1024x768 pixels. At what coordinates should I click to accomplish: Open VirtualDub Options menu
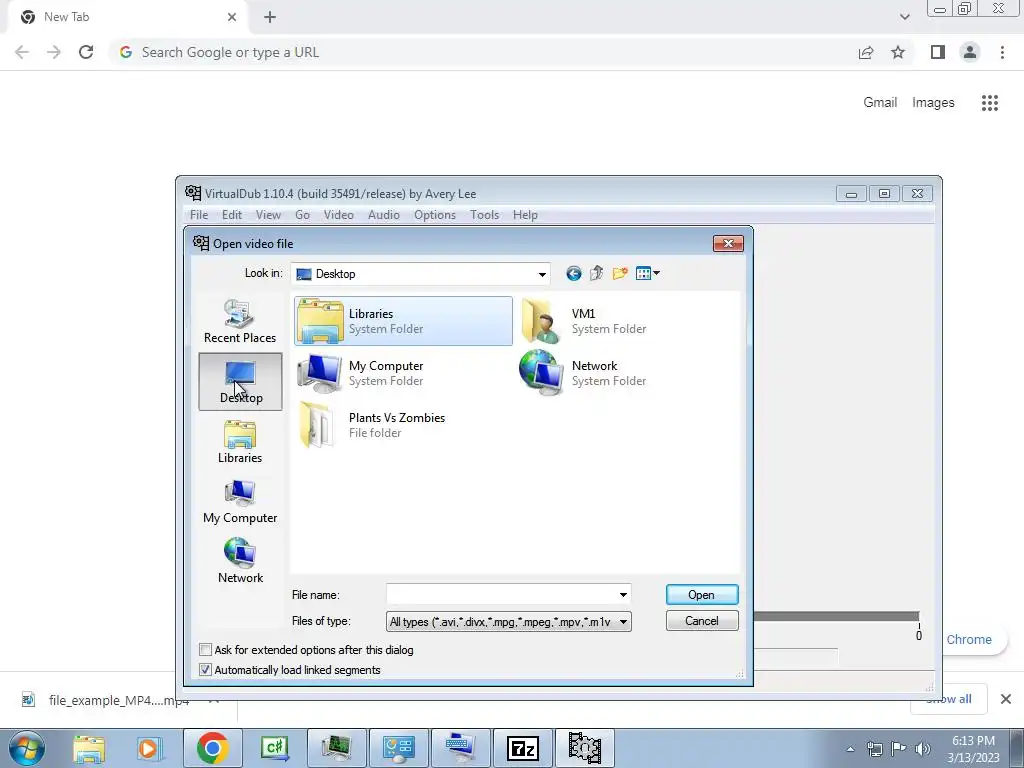click(435, 215)
